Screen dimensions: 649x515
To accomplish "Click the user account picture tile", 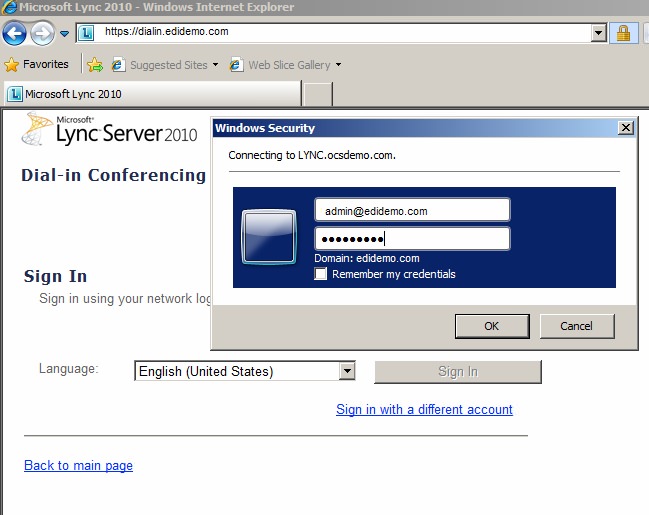I will pos(269,237).
